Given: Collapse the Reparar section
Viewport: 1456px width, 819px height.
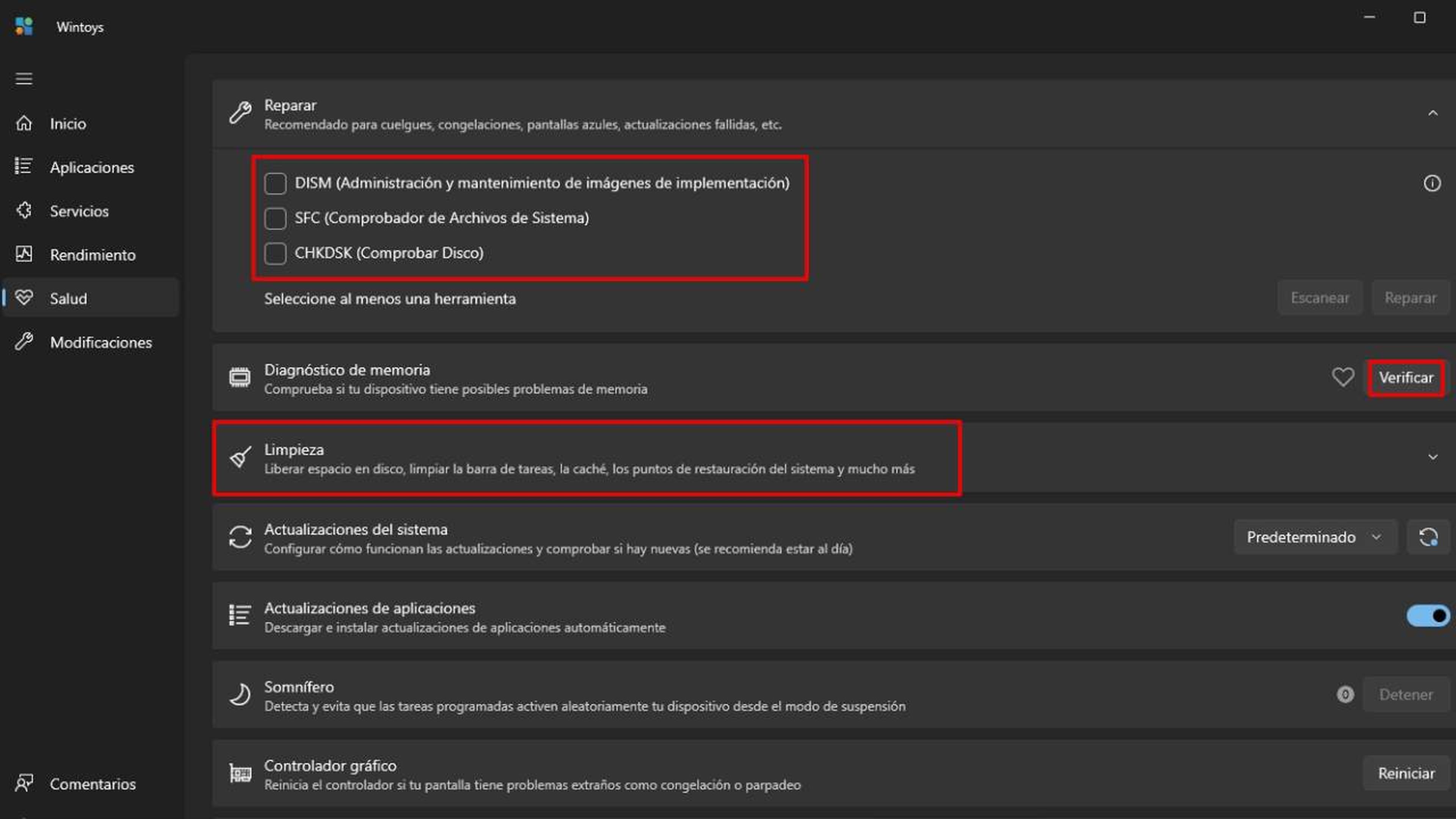Looking at the screenshot, I should [x=1433, y=114].
